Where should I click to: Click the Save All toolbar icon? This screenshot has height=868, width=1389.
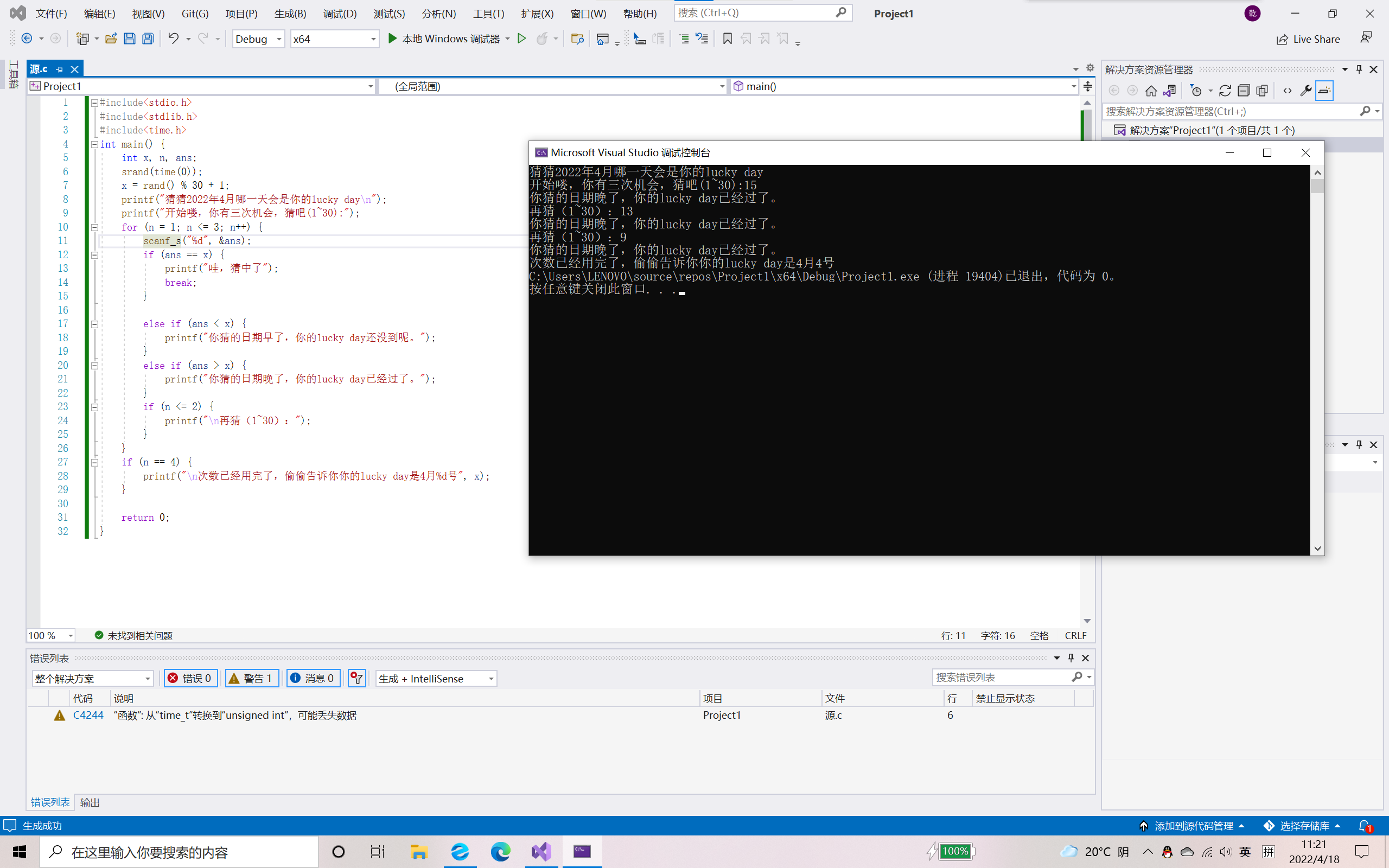148,39
